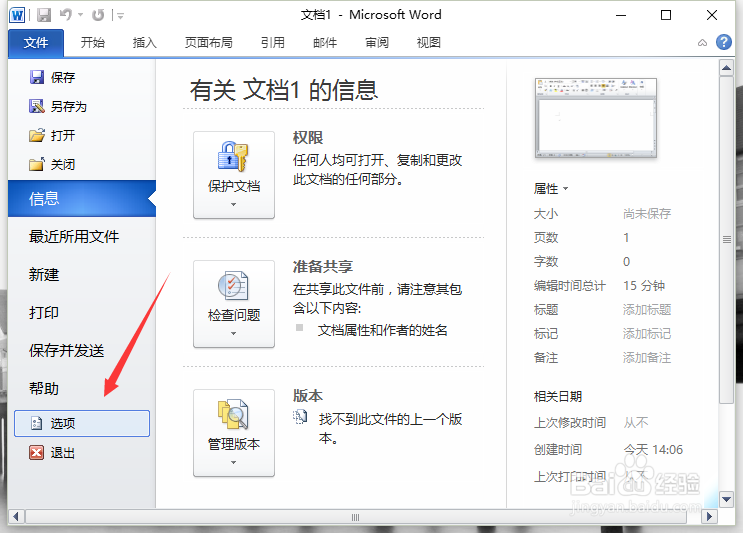Open the 视图 tab
This screenshot has height=533, width=743.
(429, 43)
